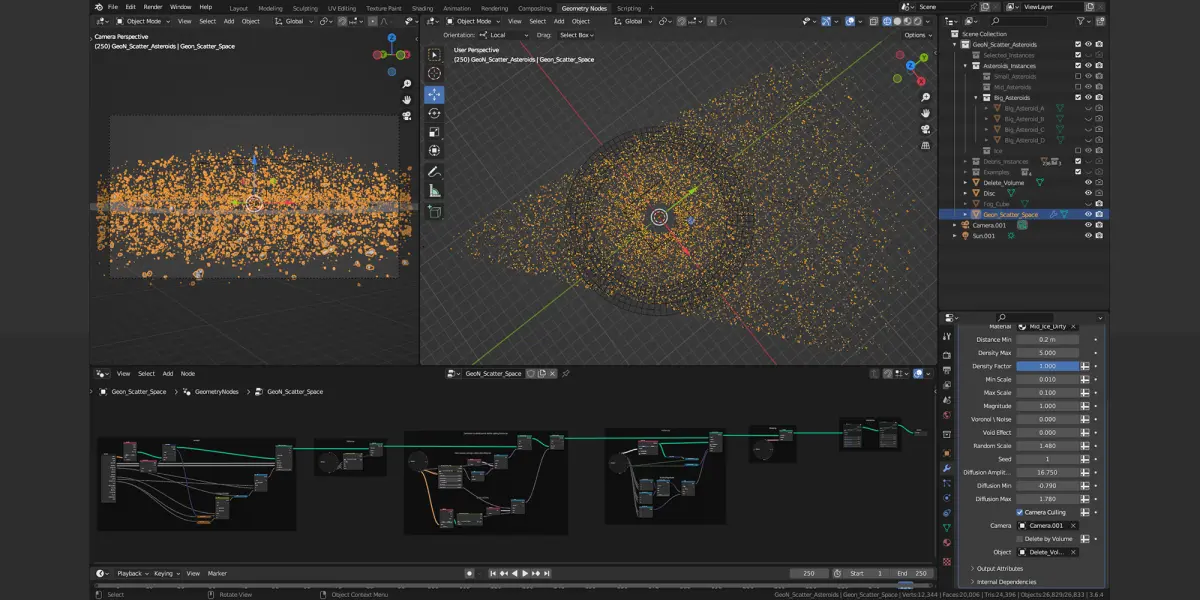Click the Density Factor value slider
Image resolution: width=1200 pixels, height=600 pixels.
(x=1048, y=366)
